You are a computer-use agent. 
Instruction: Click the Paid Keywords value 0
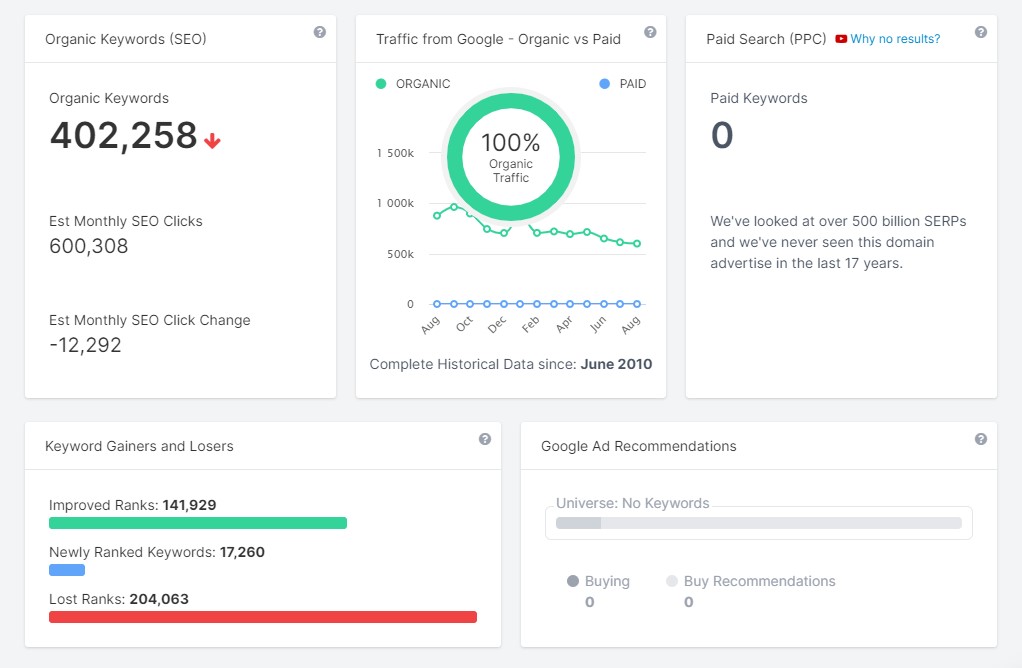722,136
